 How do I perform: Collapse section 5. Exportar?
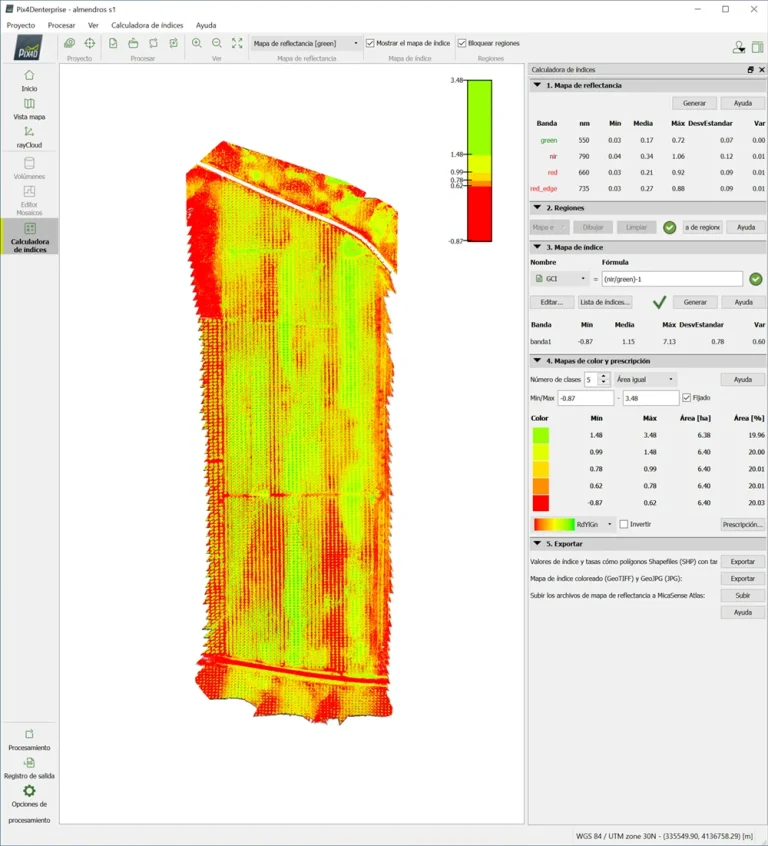coord(537,544)
